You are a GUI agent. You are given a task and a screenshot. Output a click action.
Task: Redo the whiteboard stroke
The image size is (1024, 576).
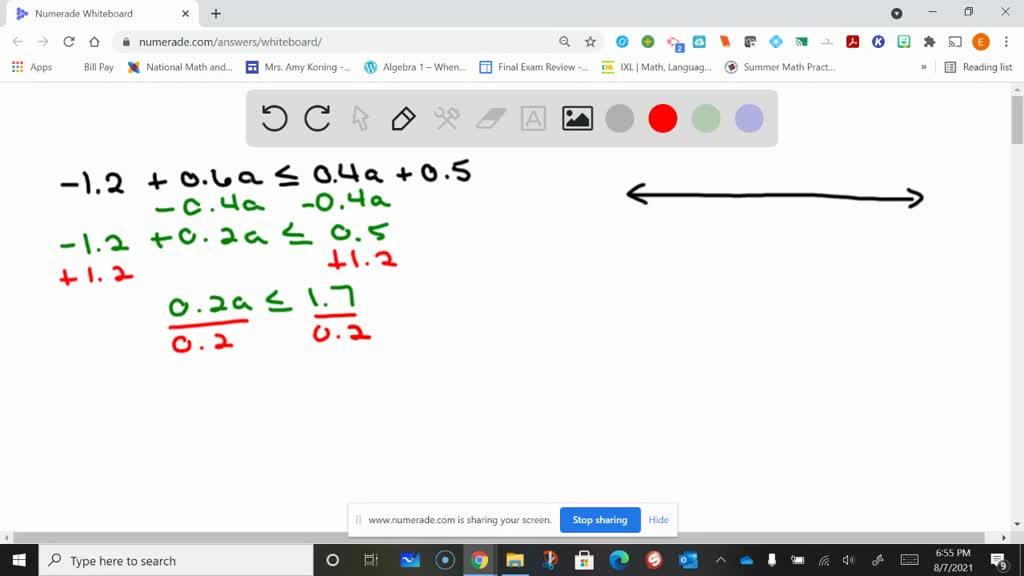coord(317,118)
